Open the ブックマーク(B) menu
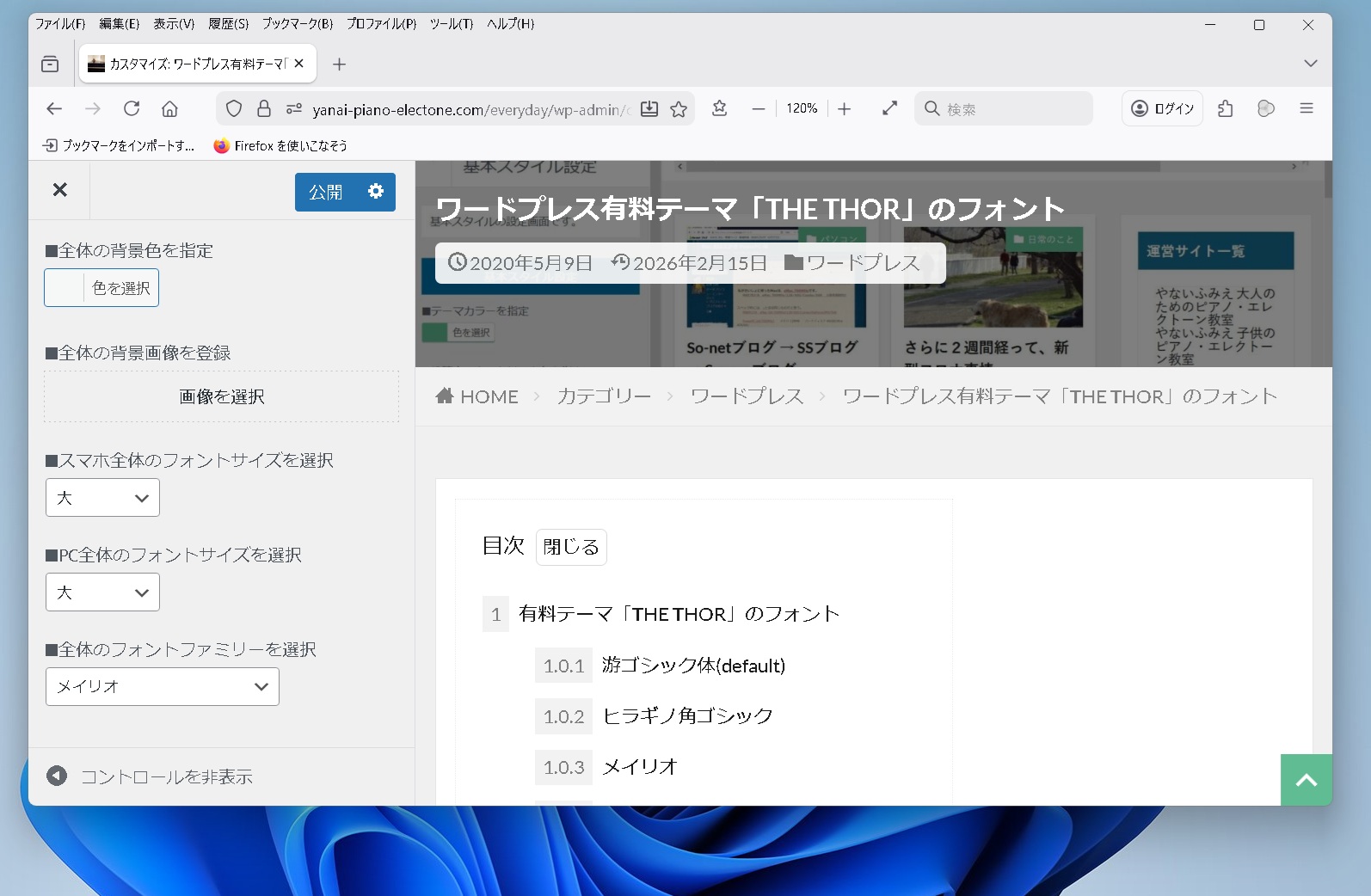This screenshot has width=1371, height=896. 297,24
